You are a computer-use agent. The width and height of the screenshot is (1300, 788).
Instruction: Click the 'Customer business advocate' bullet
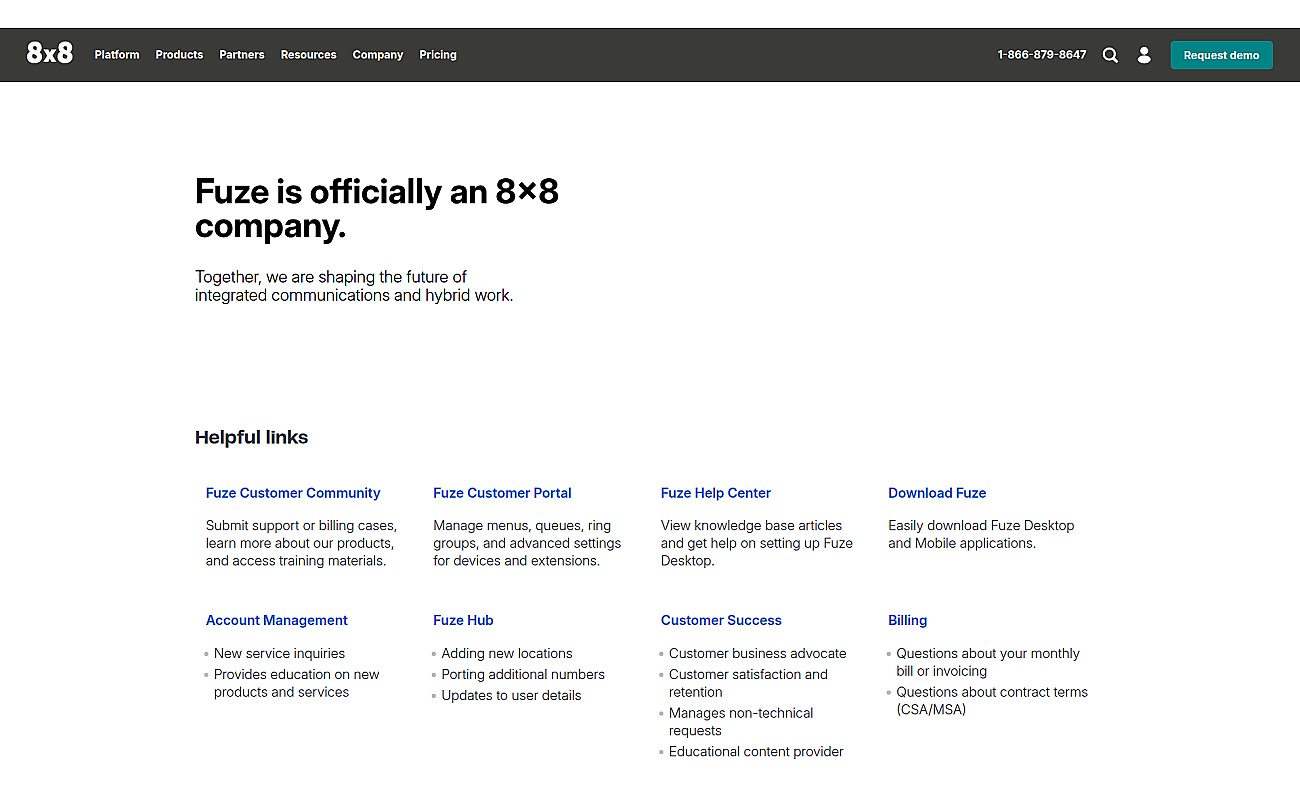(x=758, y=653)
